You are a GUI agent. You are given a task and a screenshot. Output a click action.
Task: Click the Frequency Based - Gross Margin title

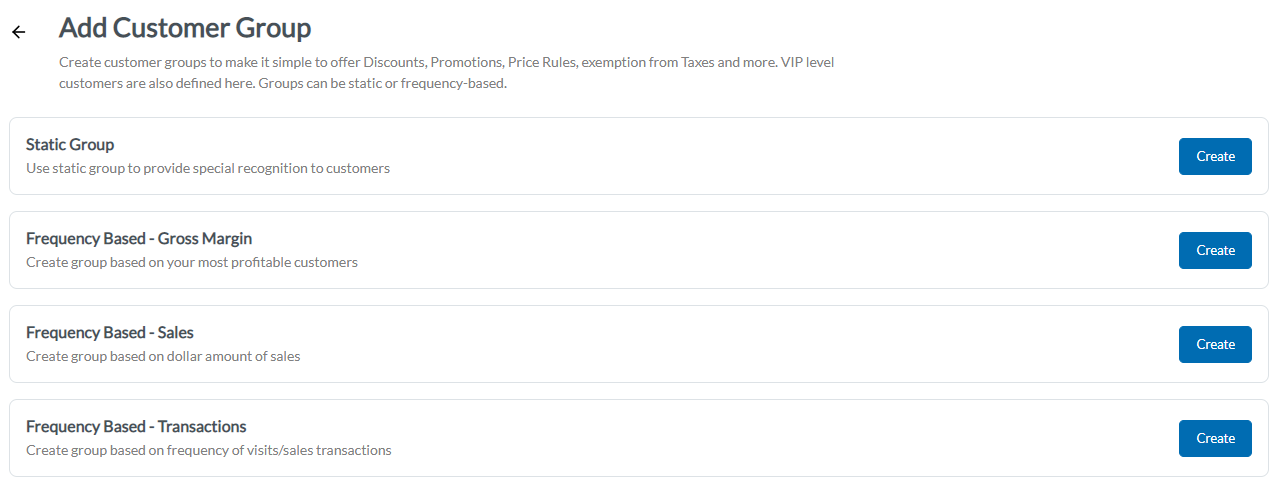[x=139, y=239]
